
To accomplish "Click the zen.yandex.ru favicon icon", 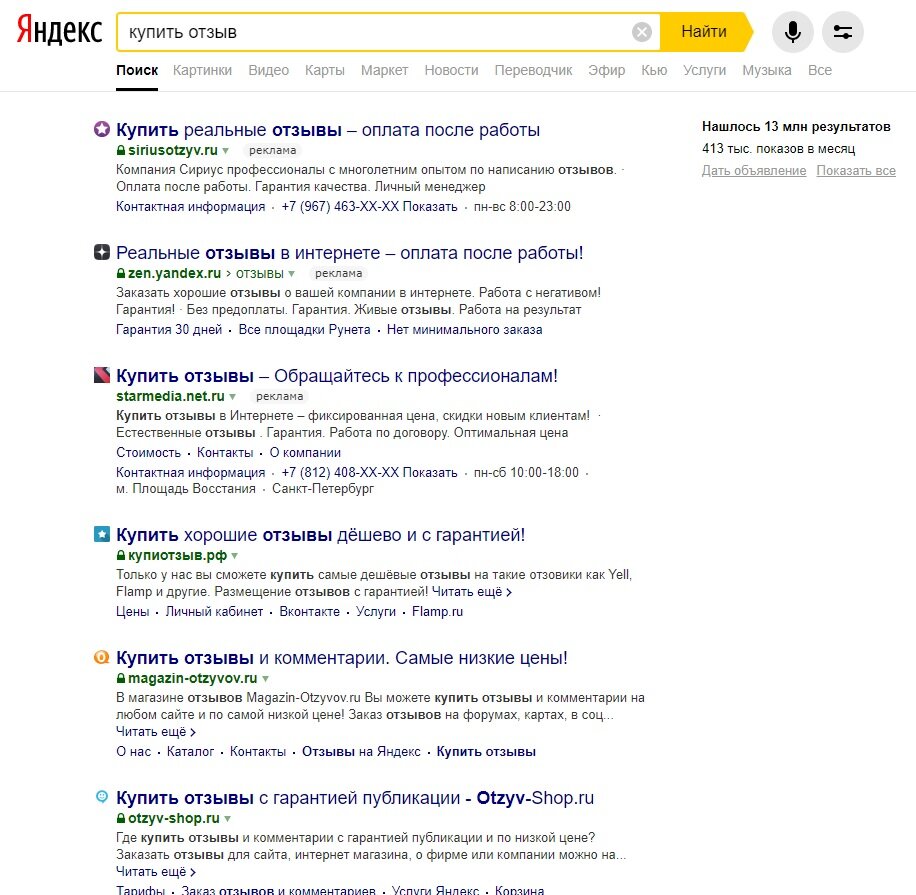I will pyautogui.click(x=102, y=252).
